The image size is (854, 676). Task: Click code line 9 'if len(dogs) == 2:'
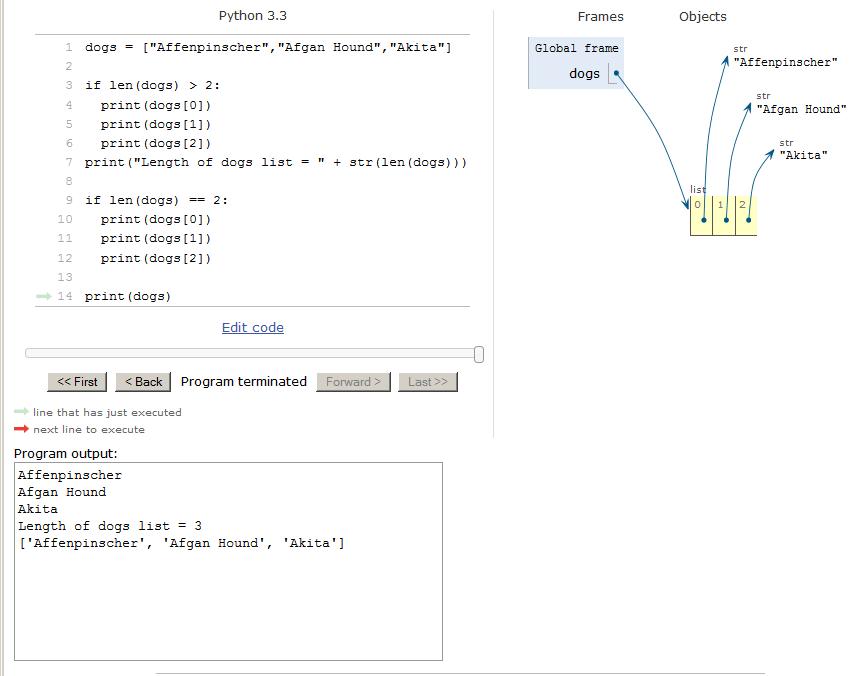click(x=156, y=200)
